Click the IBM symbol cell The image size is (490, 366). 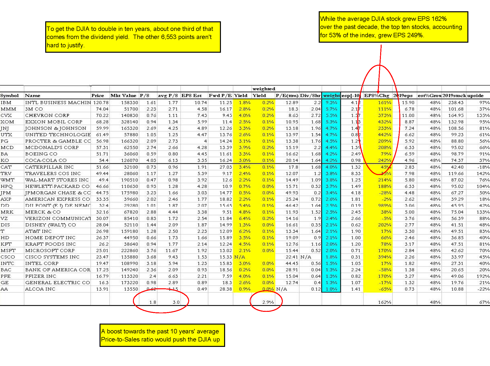6,103
